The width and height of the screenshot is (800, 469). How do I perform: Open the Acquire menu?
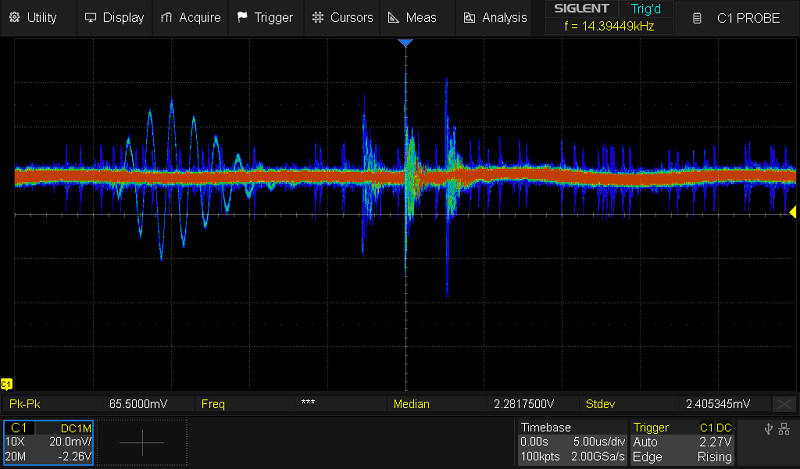point(192,18)
